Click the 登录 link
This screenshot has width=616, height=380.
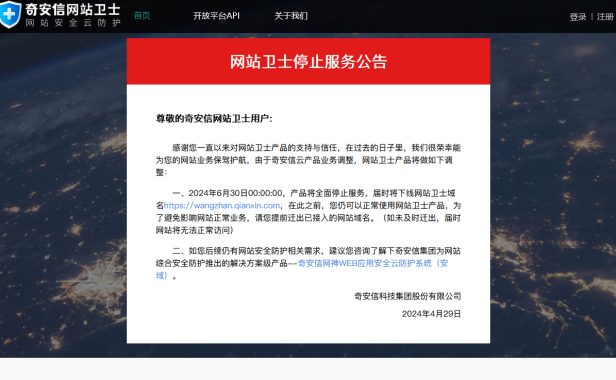(x=578, y=17)
